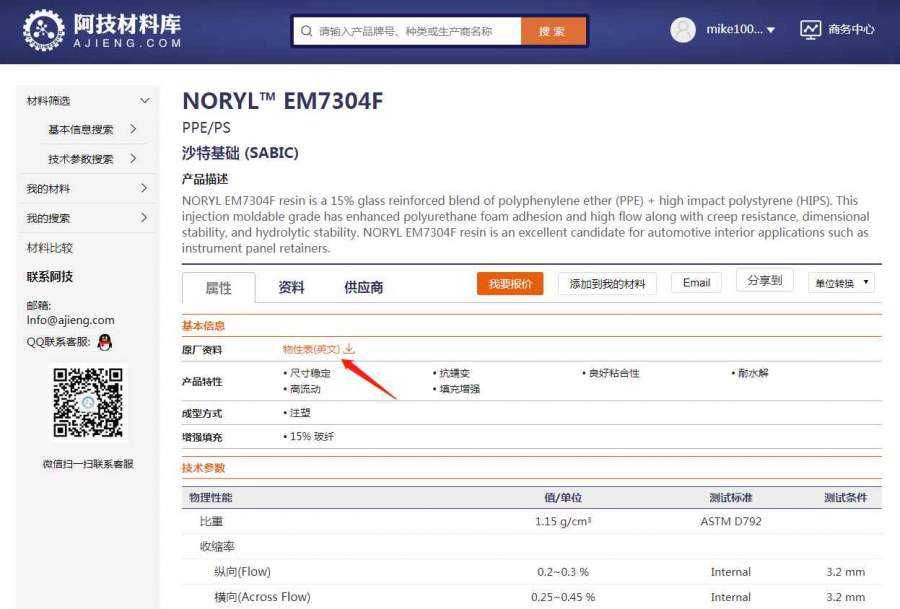This screenshot has width=900, height=609.
Task: Click the 0.2~0.3 % value
Action: [562, 572]
